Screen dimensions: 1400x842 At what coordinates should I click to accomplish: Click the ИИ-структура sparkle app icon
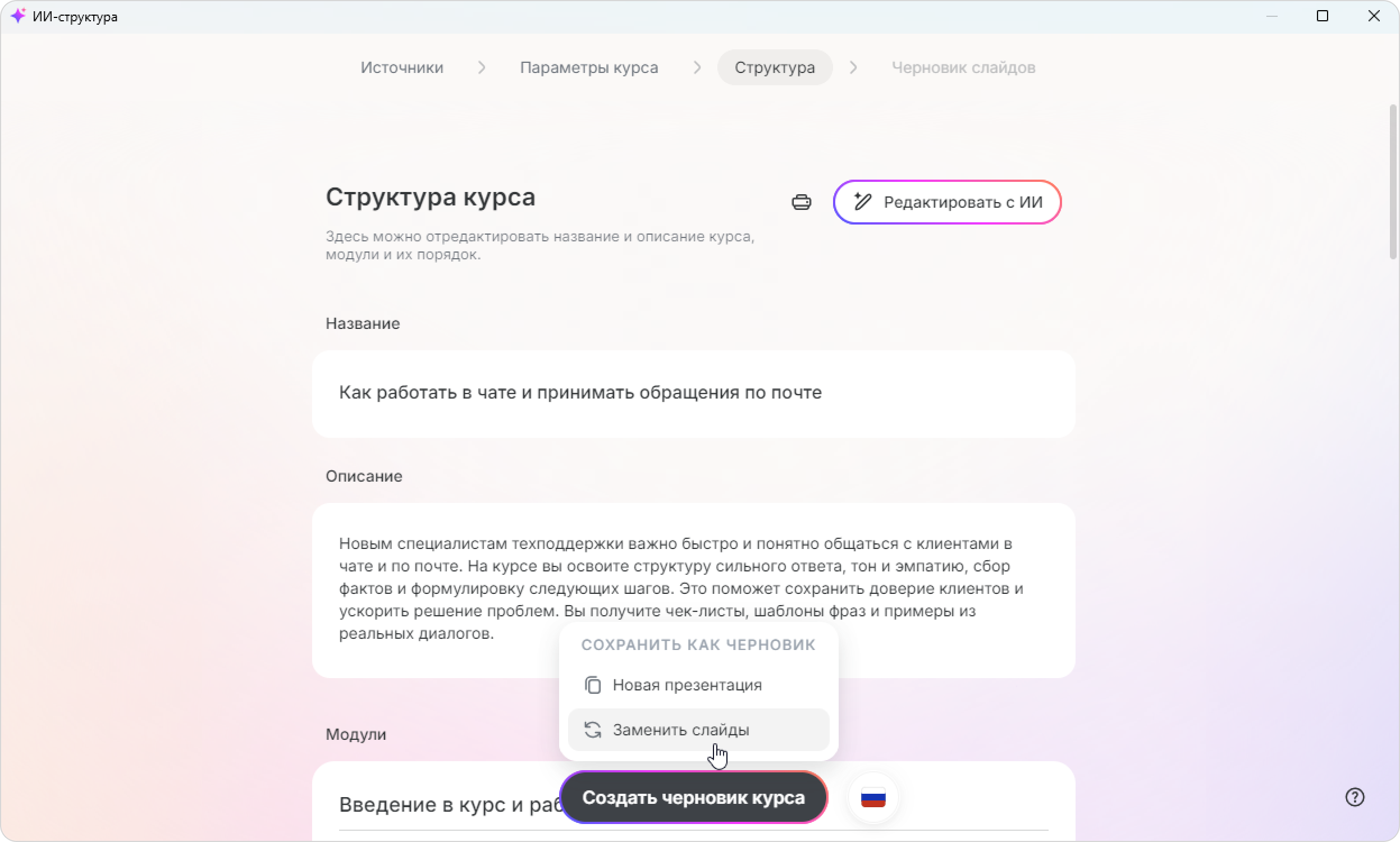[x=18, y=16]
